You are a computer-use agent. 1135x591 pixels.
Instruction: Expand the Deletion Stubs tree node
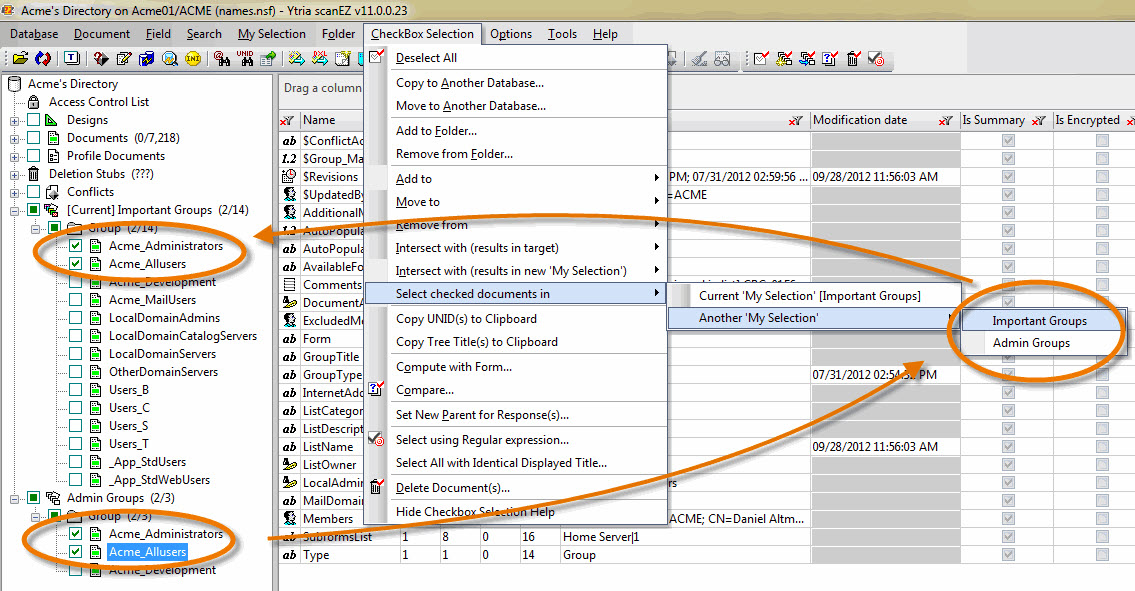15,174
